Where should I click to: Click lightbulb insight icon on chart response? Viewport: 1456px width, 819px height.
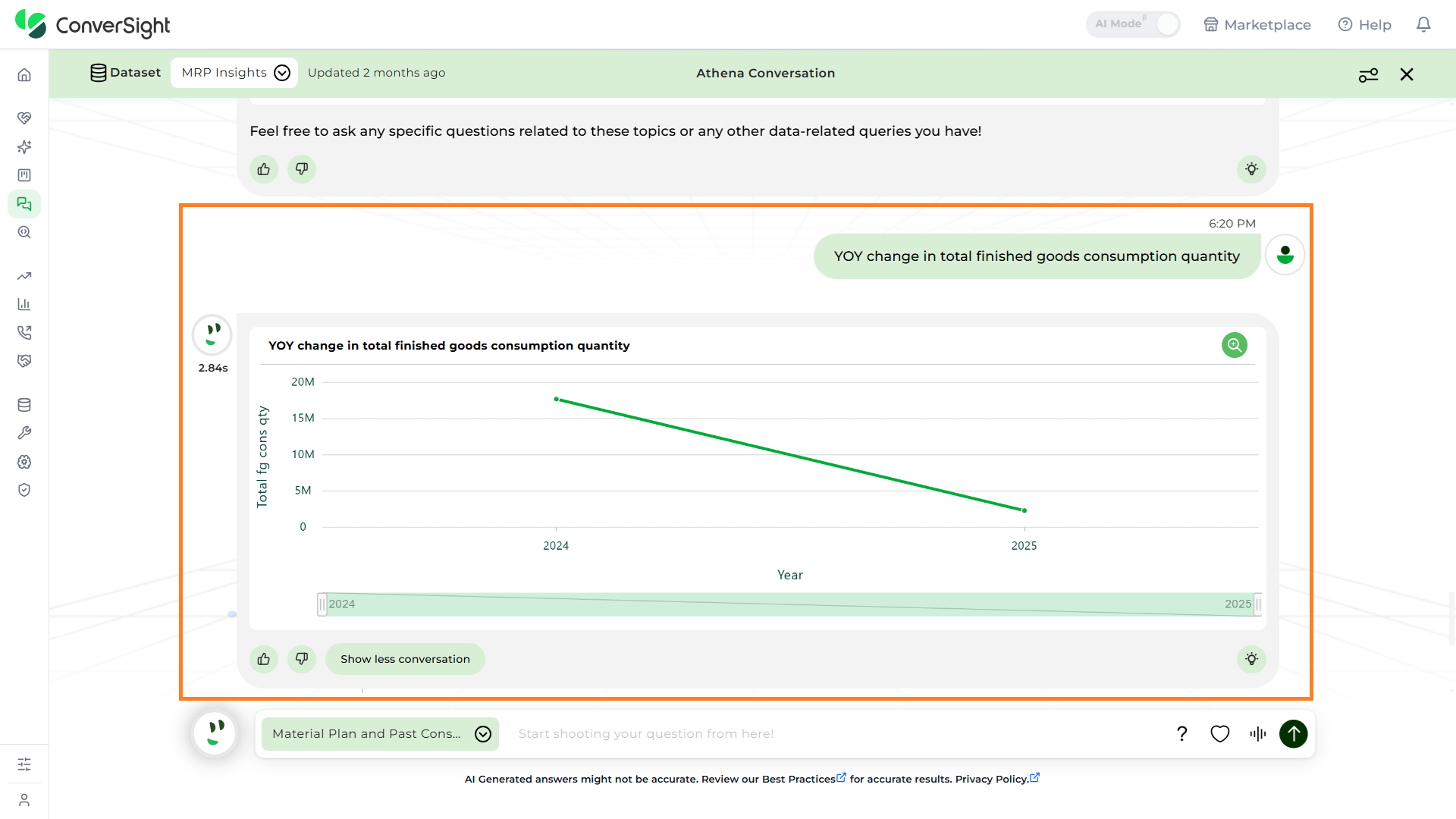coord(1251,659)
